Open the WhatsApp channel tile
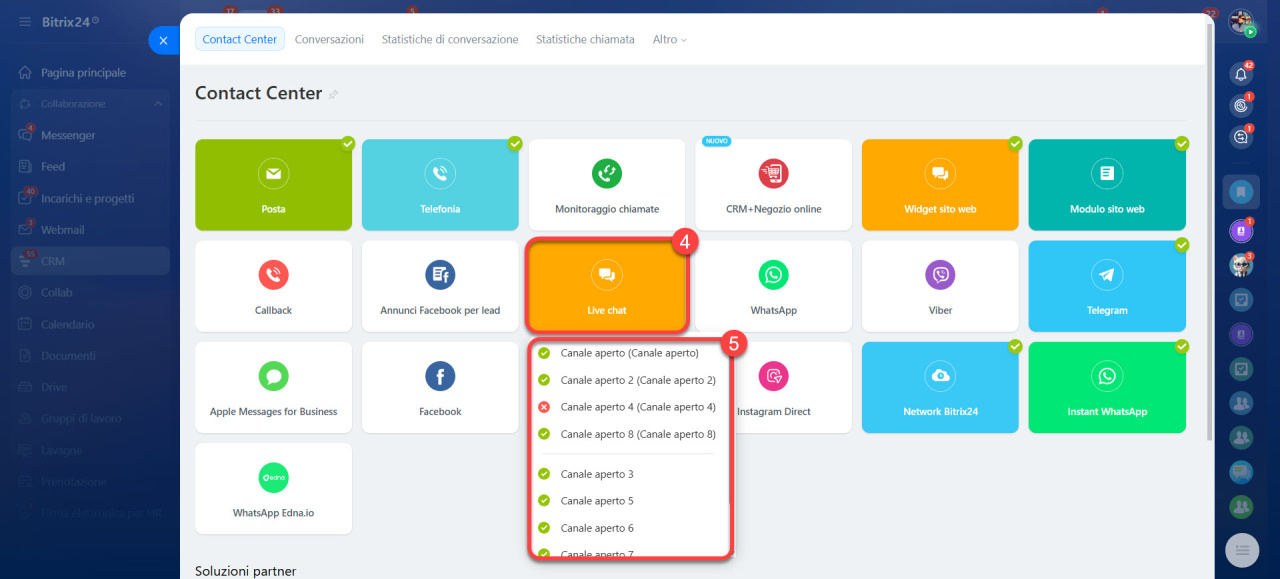 (774, 286)
